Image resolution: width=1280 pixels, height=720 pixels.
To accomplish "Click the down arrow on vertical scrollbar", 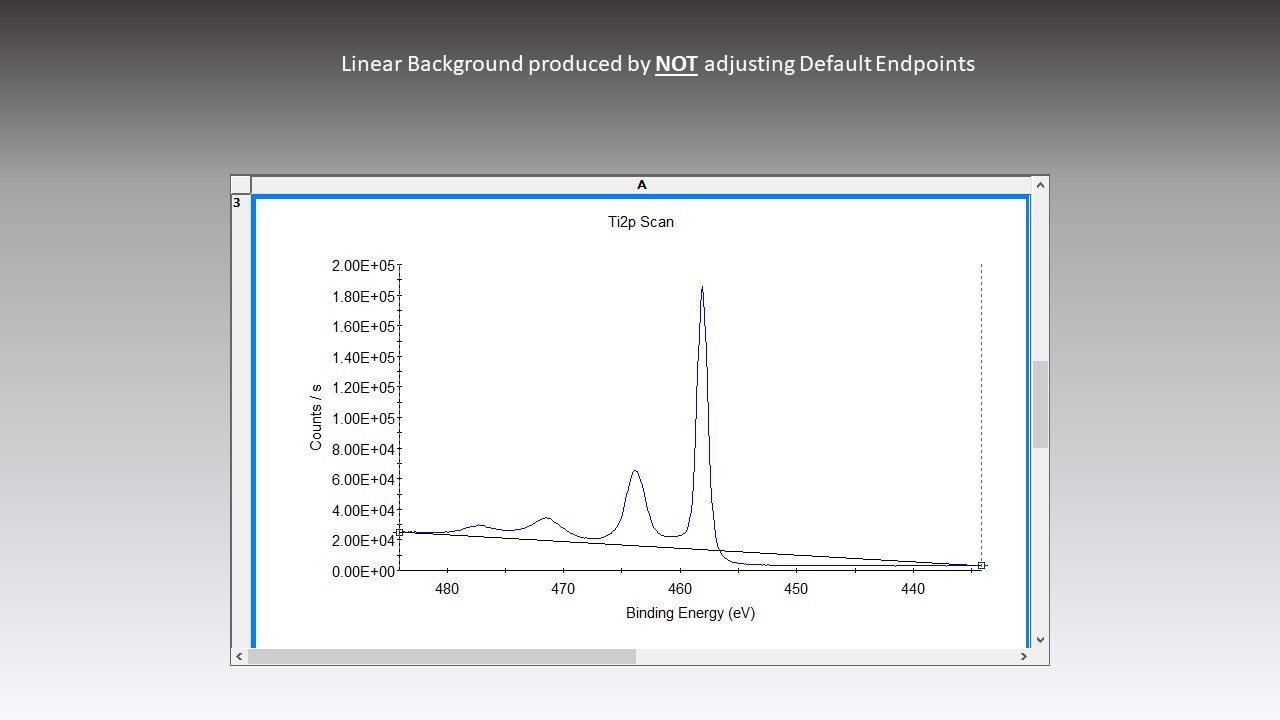I will pyautogui.click(x=1040, y=639).
